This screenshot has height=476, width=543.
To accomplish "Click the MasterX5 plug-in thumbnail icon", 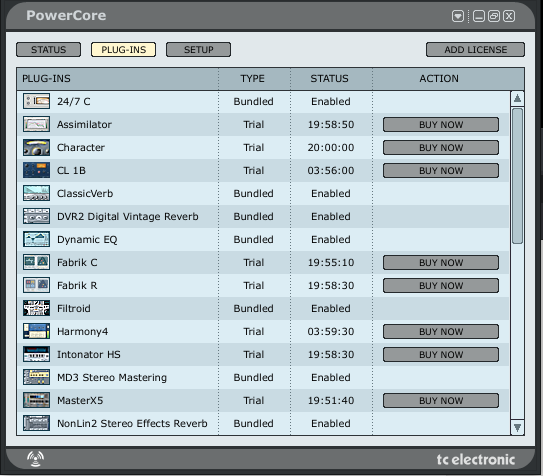I will (x=36, y=400).
